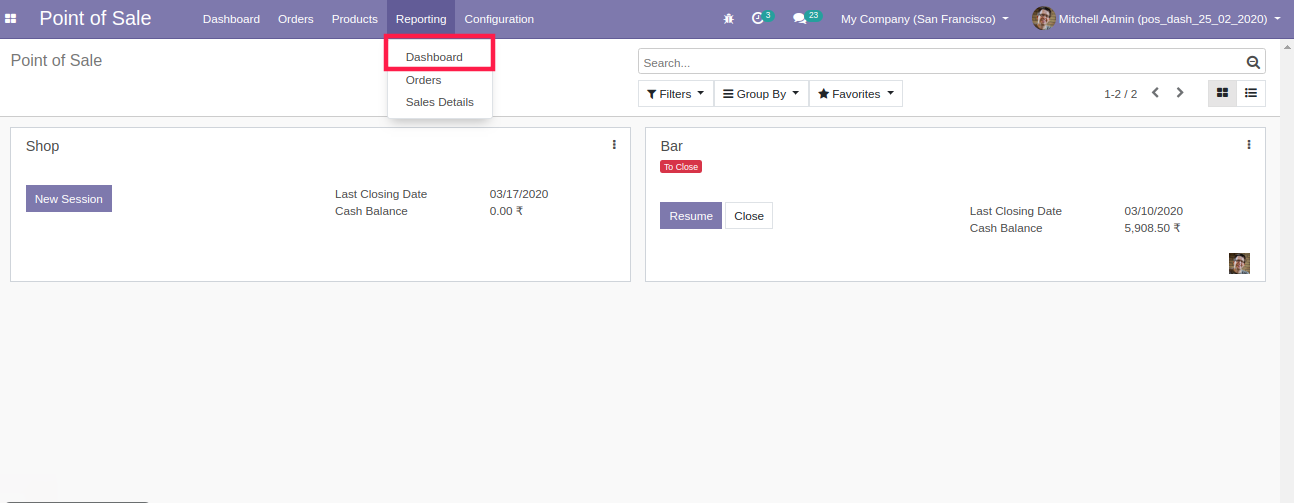The height and width of the screenshot is (503, 1294).
Task: Go to previous page arrow
Action: 1155,93
